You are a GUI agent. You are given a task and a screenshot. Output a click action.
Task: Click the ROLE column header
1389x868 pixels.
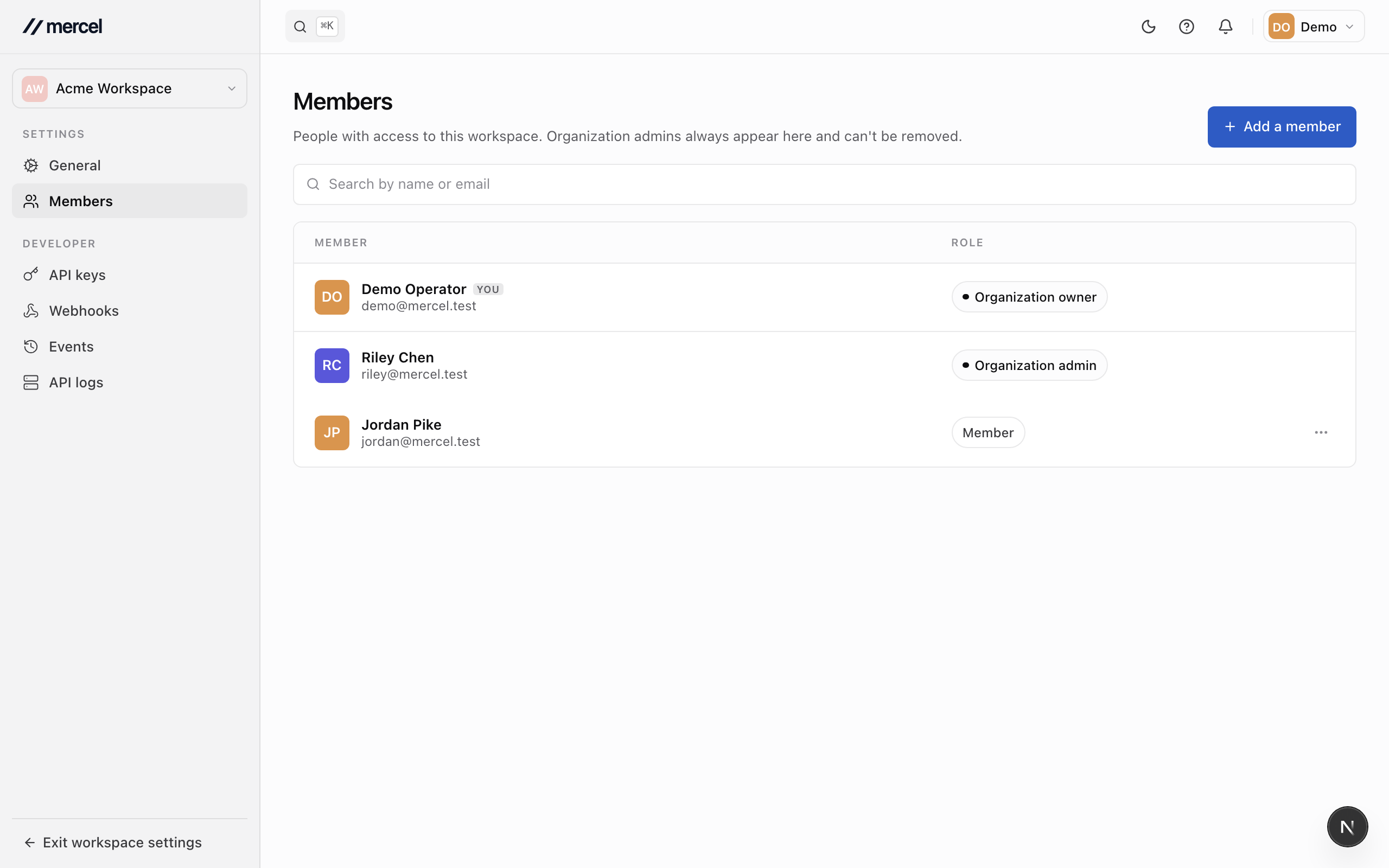967,242
